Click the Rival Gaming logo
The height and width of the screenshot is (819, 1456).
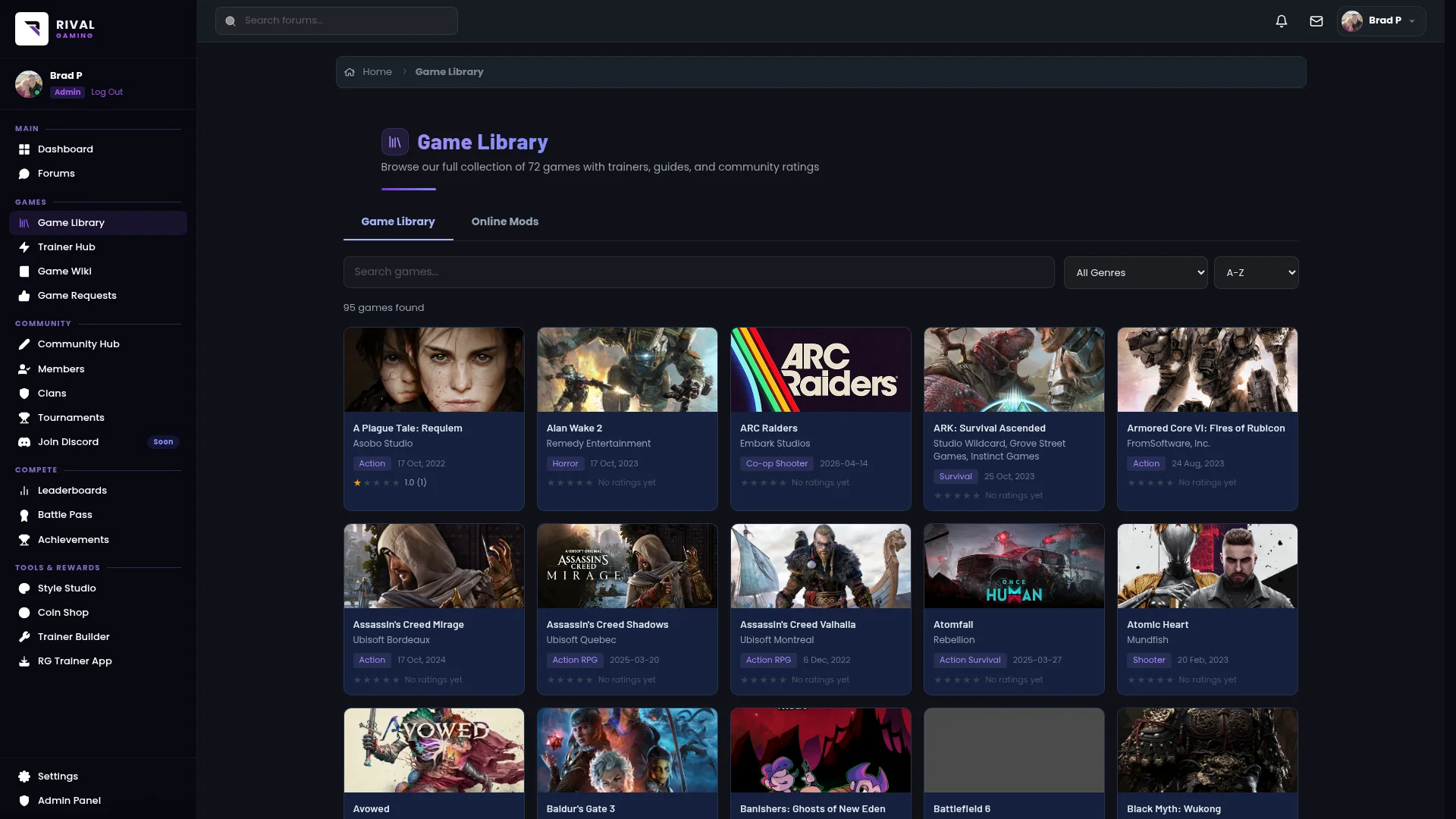32,29
